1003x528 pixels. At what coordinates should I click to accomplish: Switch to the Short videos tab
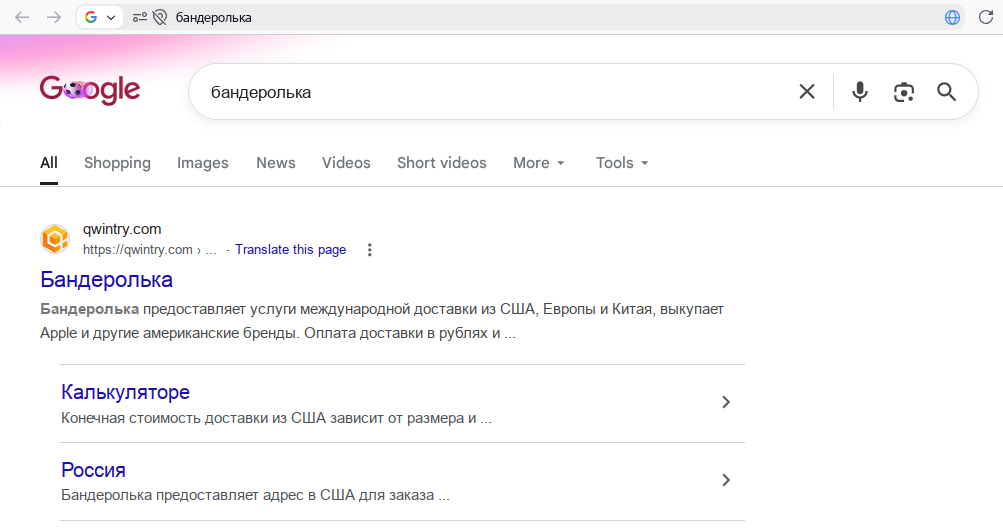pyautogui.click(x=441, y=163)
